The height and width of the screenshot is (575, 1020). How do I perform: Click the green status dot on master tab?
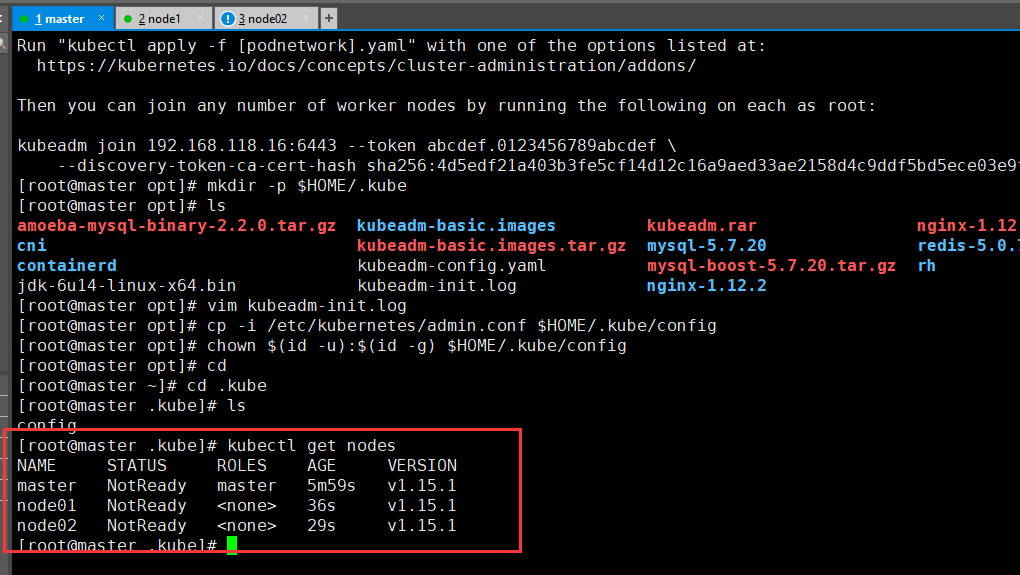[24, 19]
